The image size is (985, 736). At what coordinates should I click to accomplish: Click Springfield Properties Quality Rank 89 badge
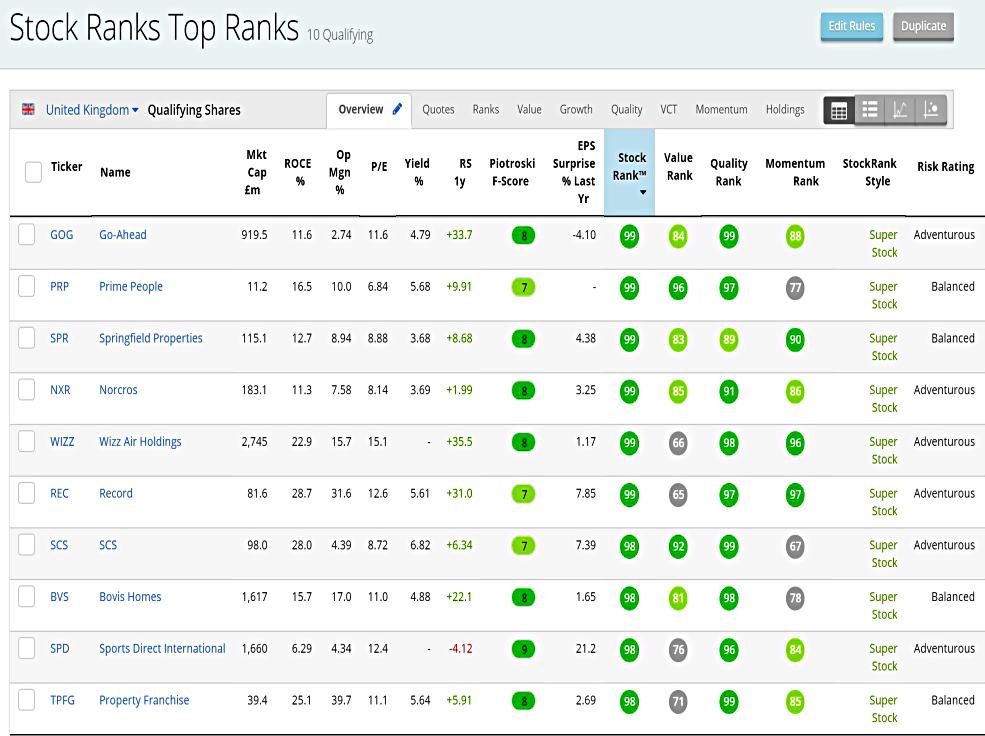tap(729, 340)
